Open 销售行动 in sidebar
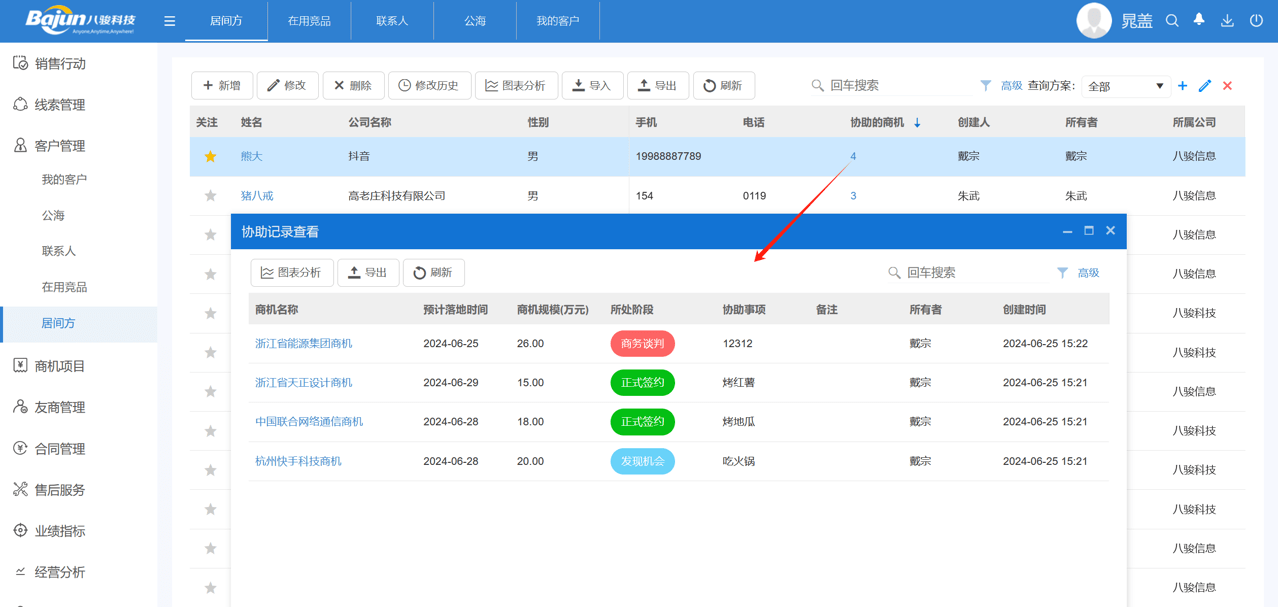Viewport: 1278px width, 607px height. tap(60, 63)
